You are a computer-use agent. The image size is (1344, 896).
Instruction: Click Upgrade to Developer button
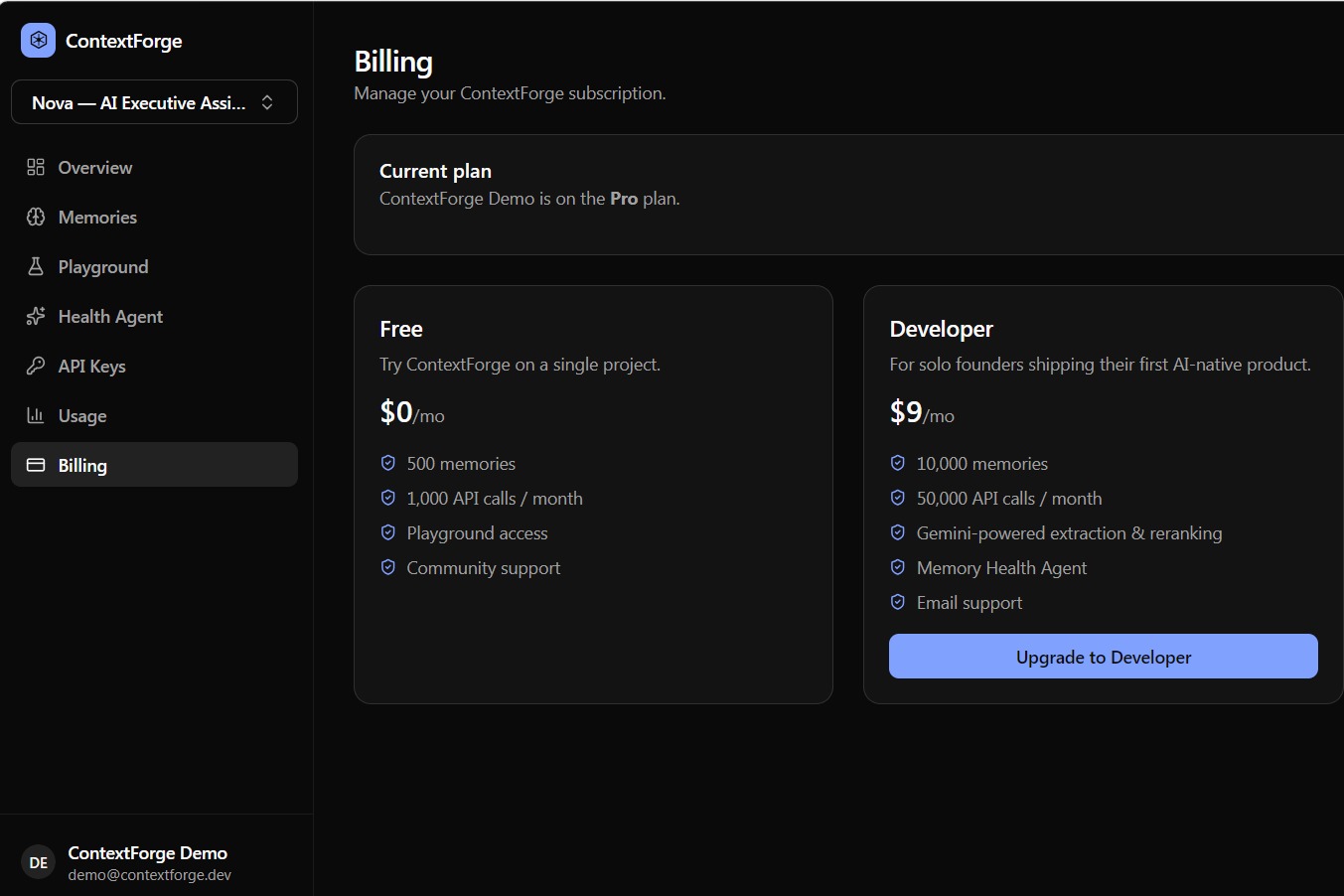(1104, 657)
